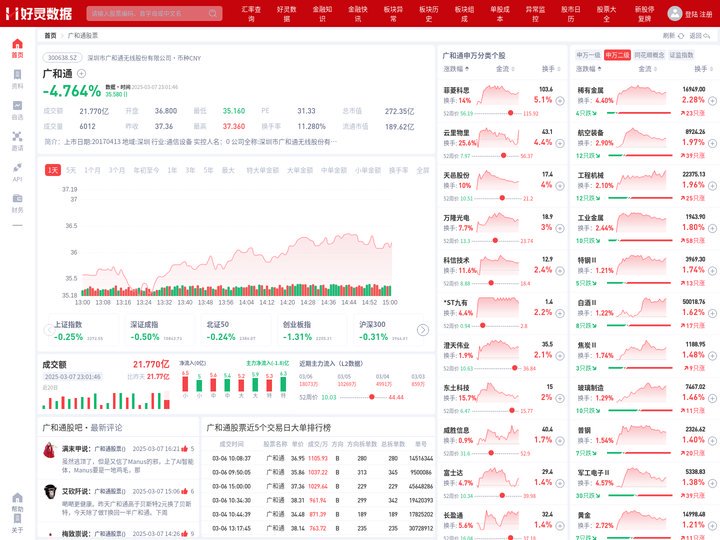
Task: Open 首页 home icon in sidebar
Action: pos(17,44)
